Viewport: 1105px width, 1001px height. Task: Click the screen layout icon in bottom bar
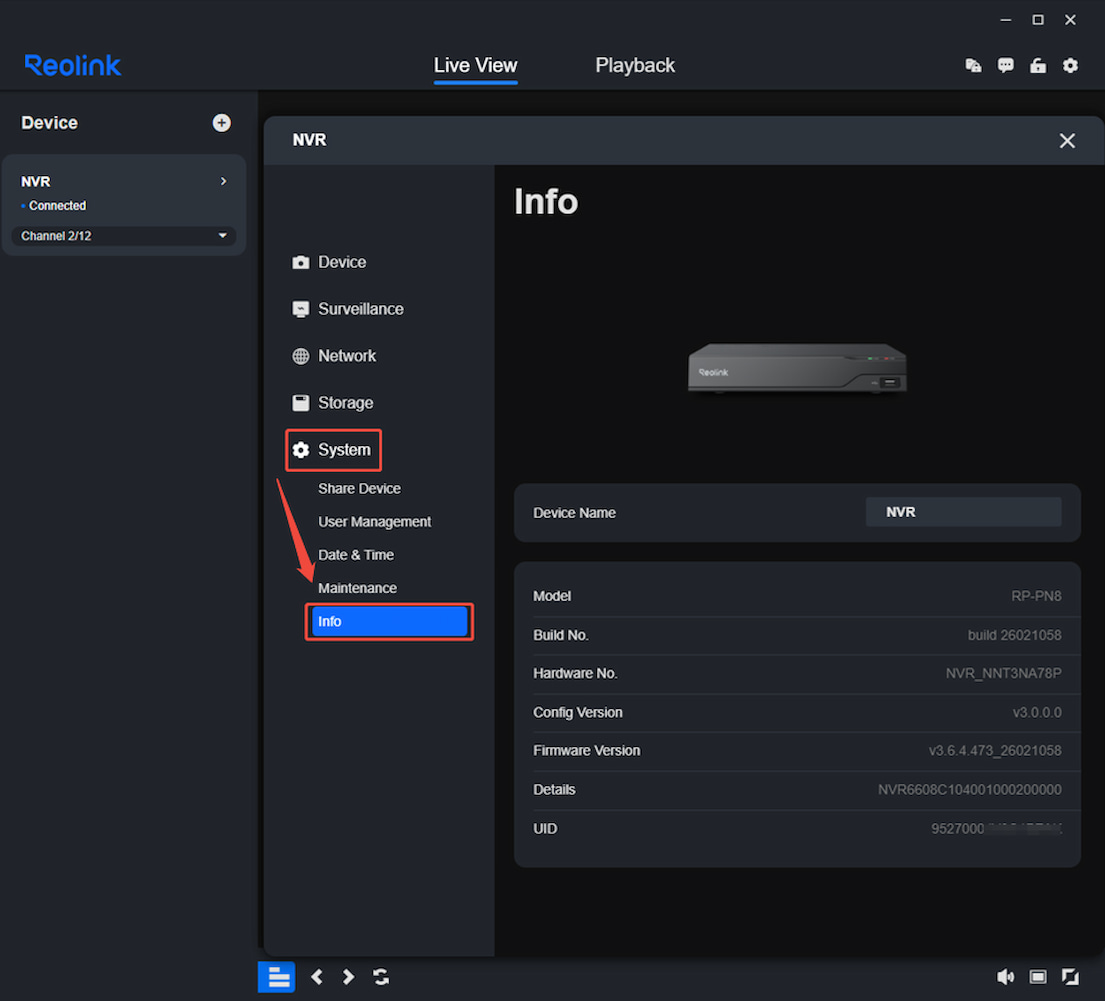1038,977
